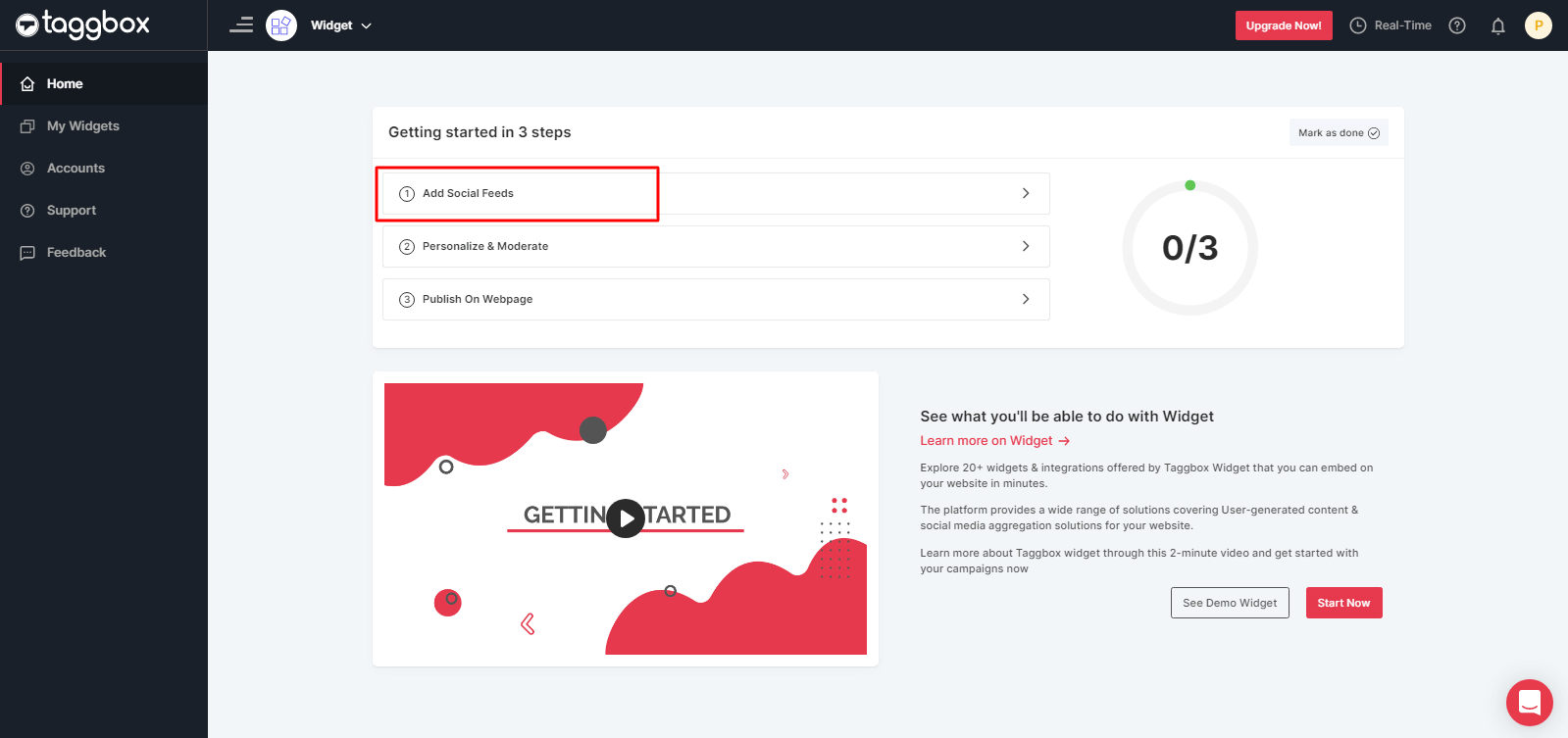Image resolution: width=1568 pixels, height=738 pixels.
Task: Click the Upgrade Now! button
Action: coord(1283,25)
